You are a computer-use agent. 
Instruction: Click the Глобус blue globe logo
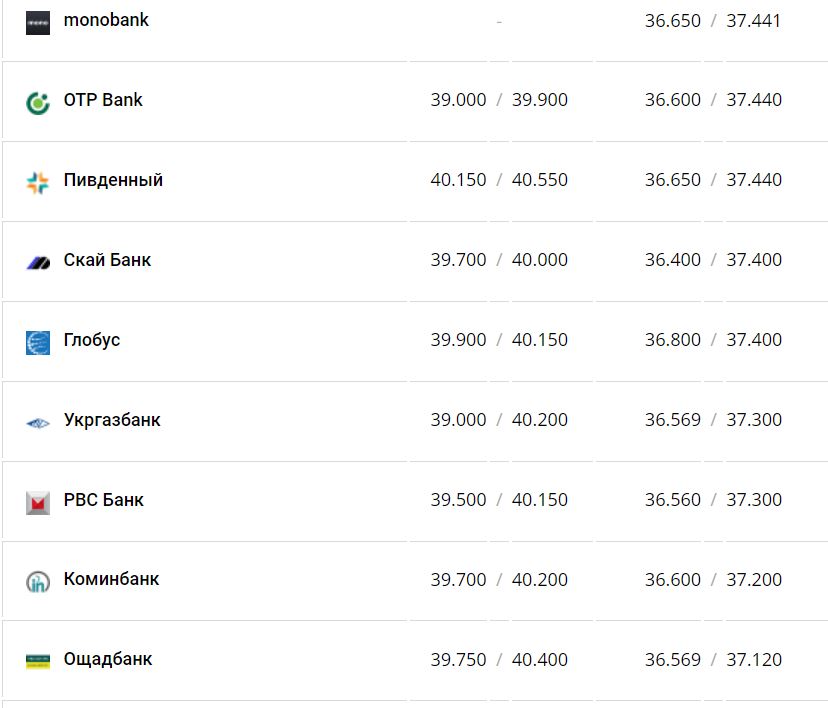pos(38,342)
